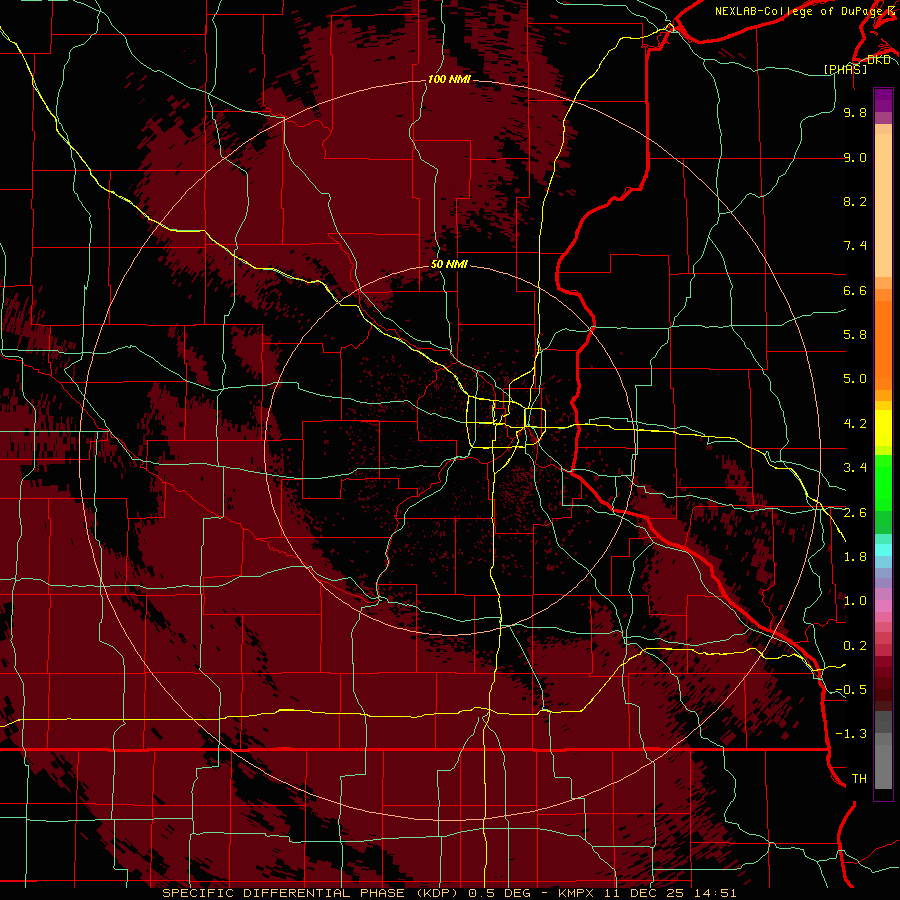Click the 5.8 scale value
The height and width of the screenshot is (900, 900).
coord(855,335)
